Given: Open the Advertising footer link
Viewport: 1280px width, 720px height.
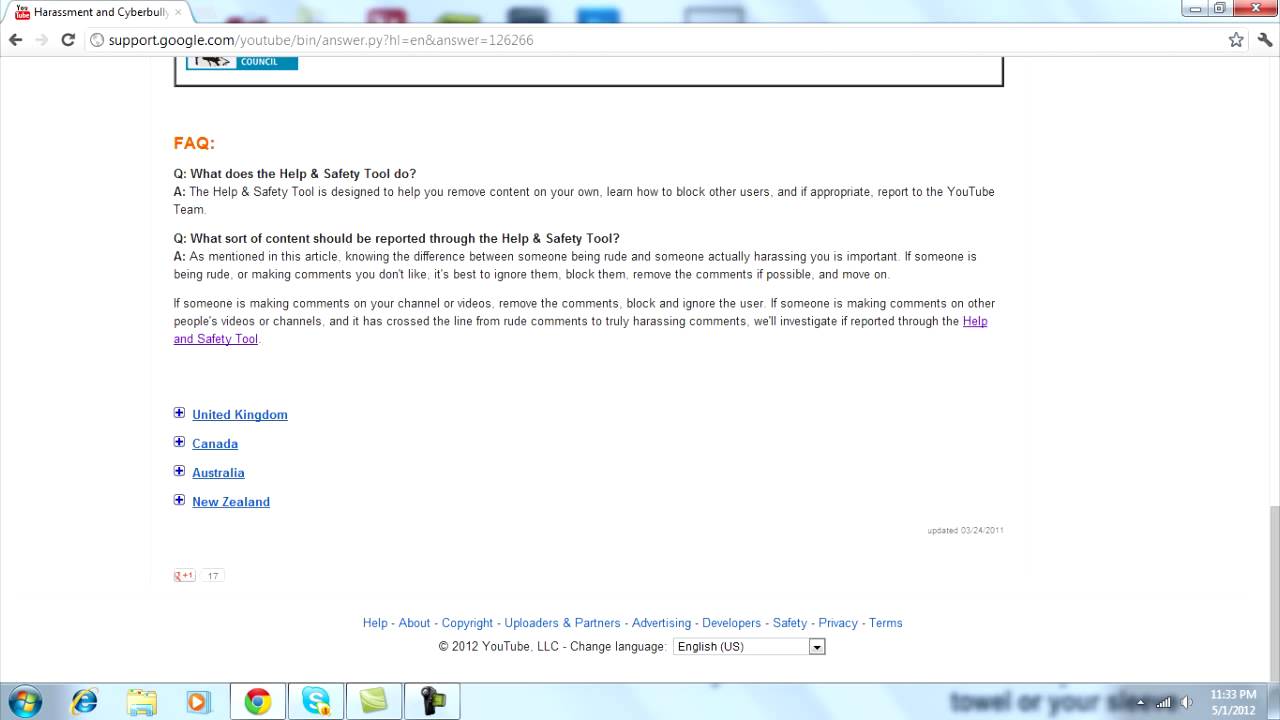Looking at the screenshot, I should click(661, 623).
